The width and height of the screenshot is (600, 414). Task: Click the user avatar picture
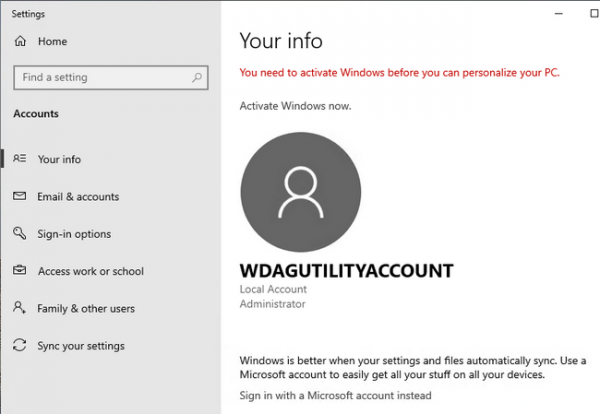click(301, 192)
